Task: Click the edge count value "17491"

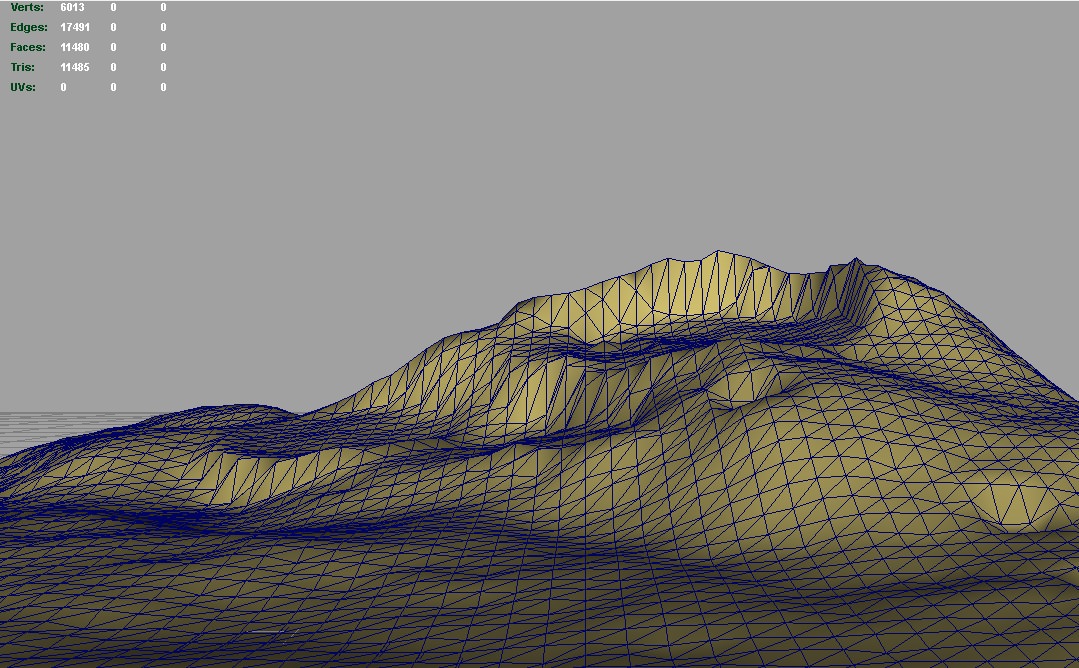Action: (75, 27)
